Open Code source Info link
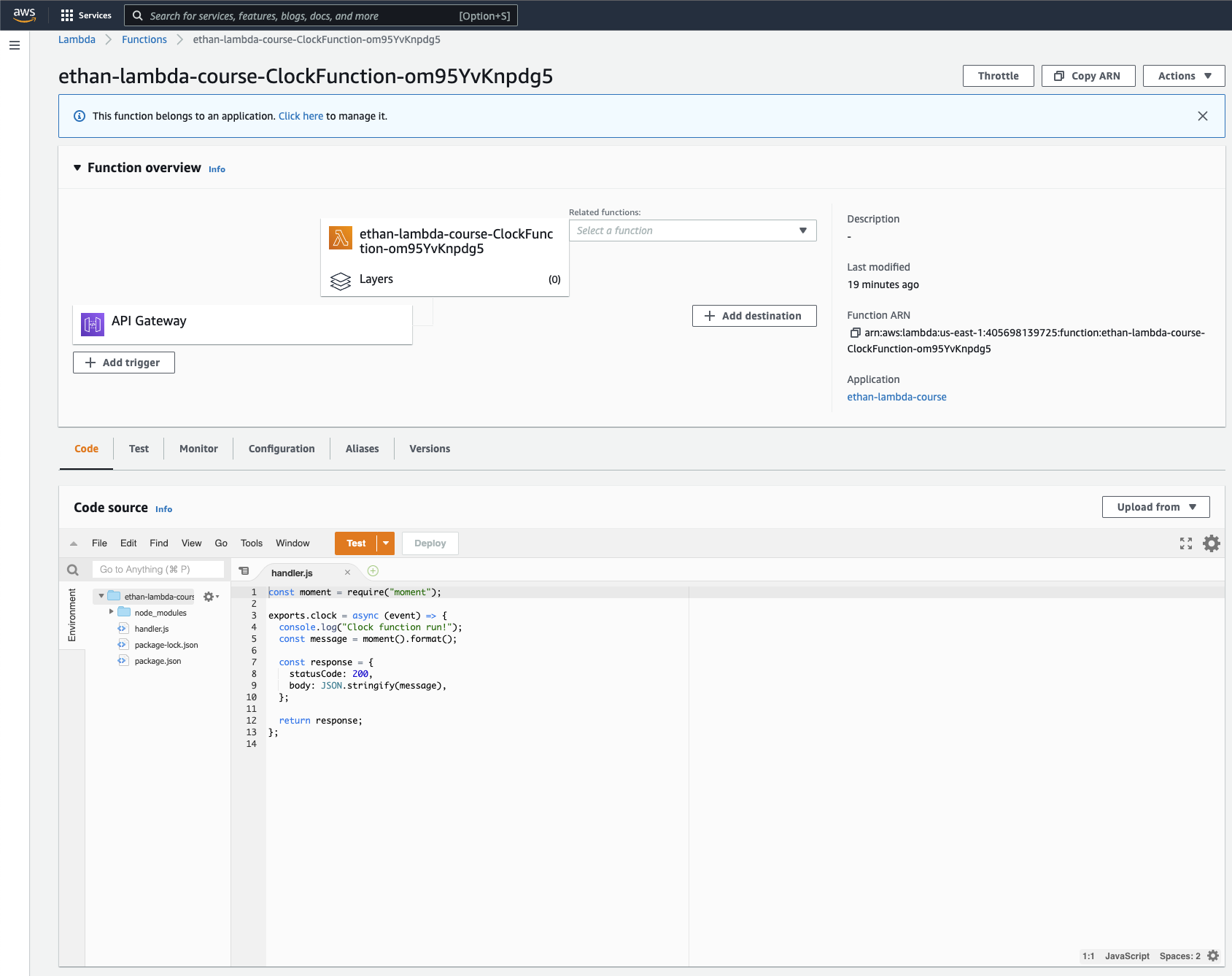This screenshot has width=1232, height=976. 163,509
